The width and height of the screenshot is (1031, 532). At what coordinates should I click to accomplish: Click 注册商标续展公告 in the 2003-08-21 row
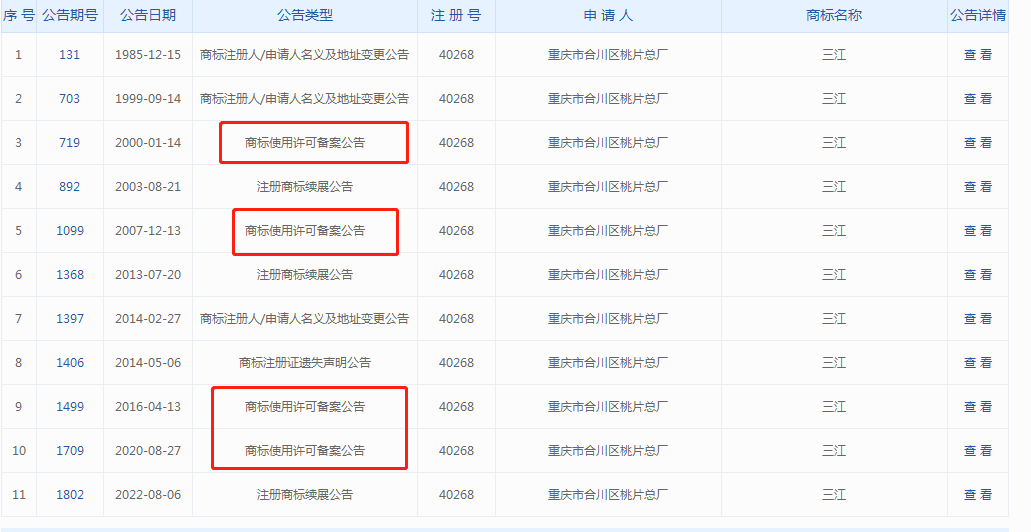coord(305,187)
